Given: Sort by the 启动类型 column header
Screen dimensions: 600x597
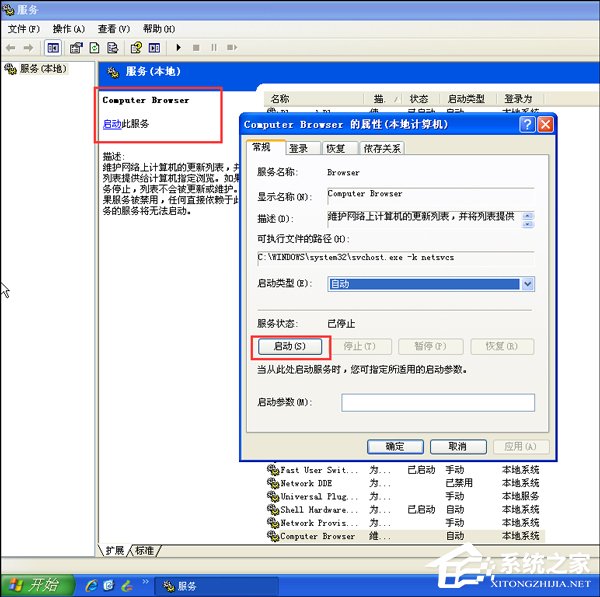Looking at the screenshot, I should (467, 99).
